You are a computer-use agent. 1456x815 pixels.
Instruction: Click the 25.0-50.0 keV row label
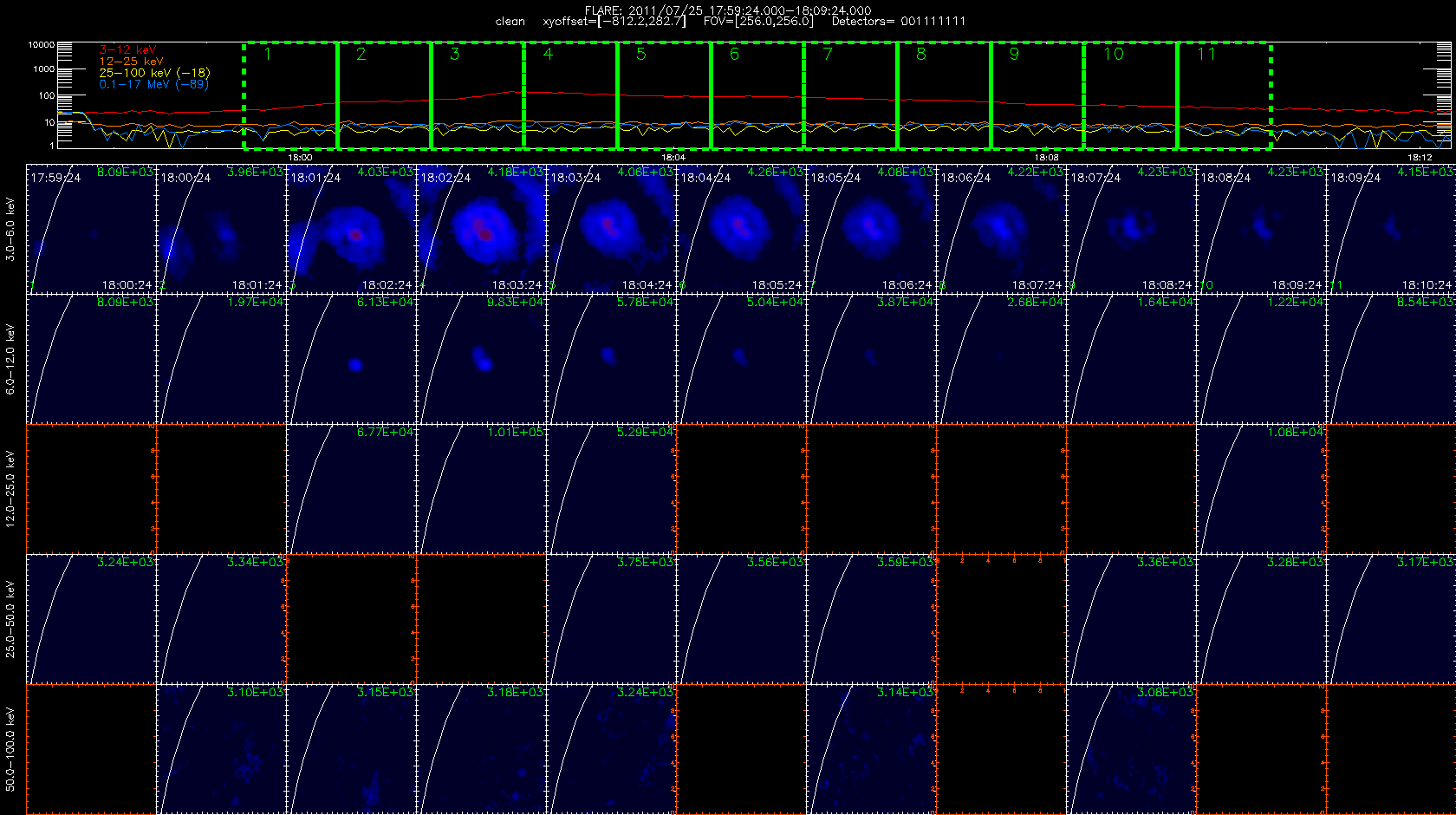[10, 619]
